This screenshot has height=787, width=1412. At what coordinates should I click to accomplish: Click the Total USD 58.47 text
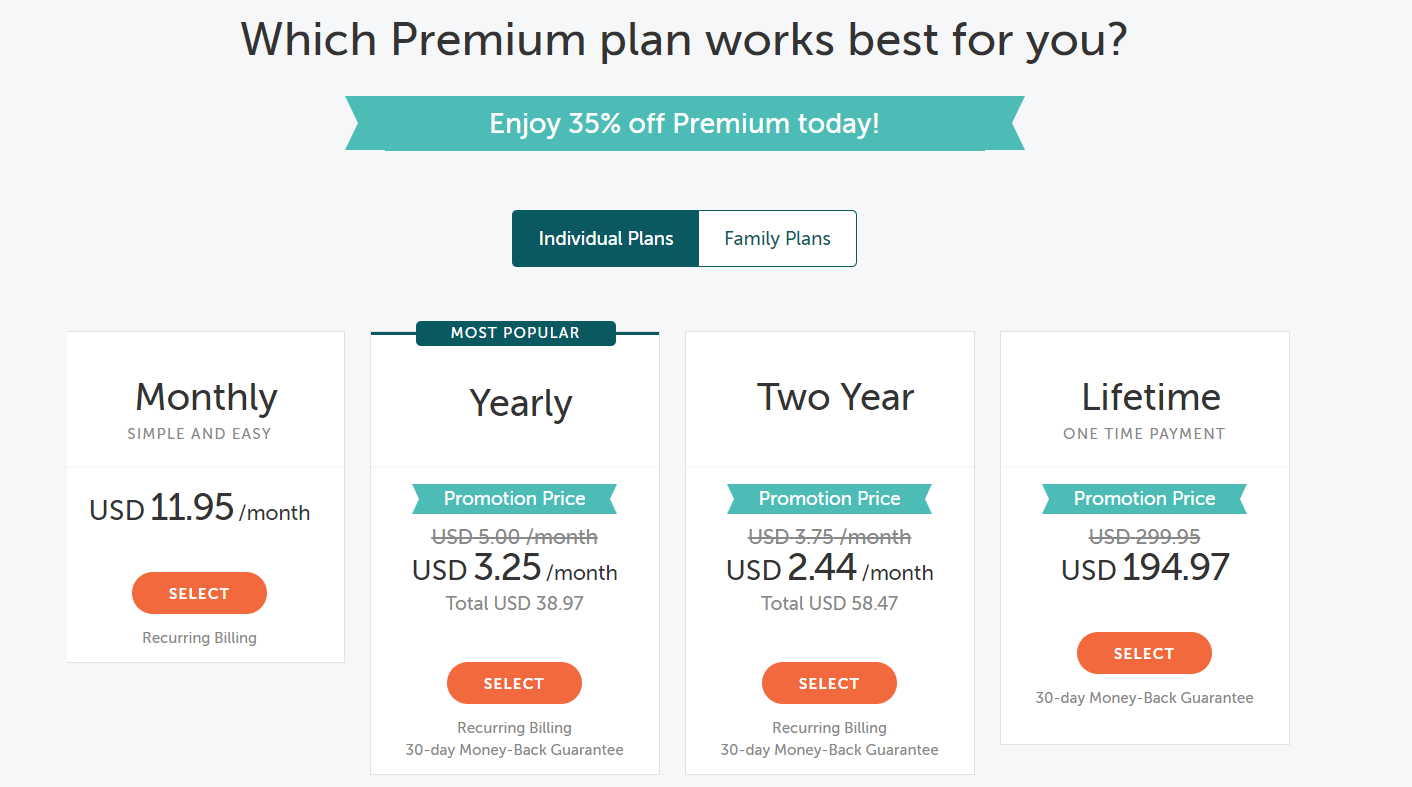tap(829, 604)
